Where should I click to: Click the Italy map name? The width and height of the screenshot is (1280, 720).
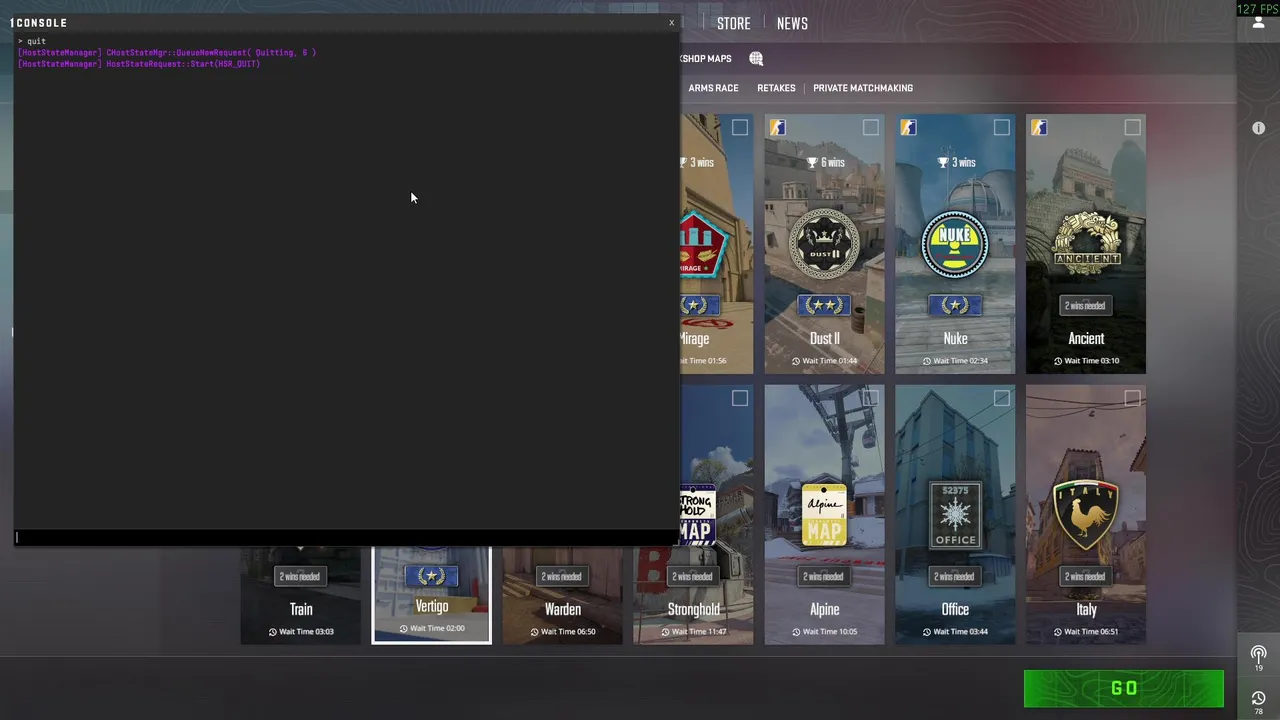click(1086, 609)
